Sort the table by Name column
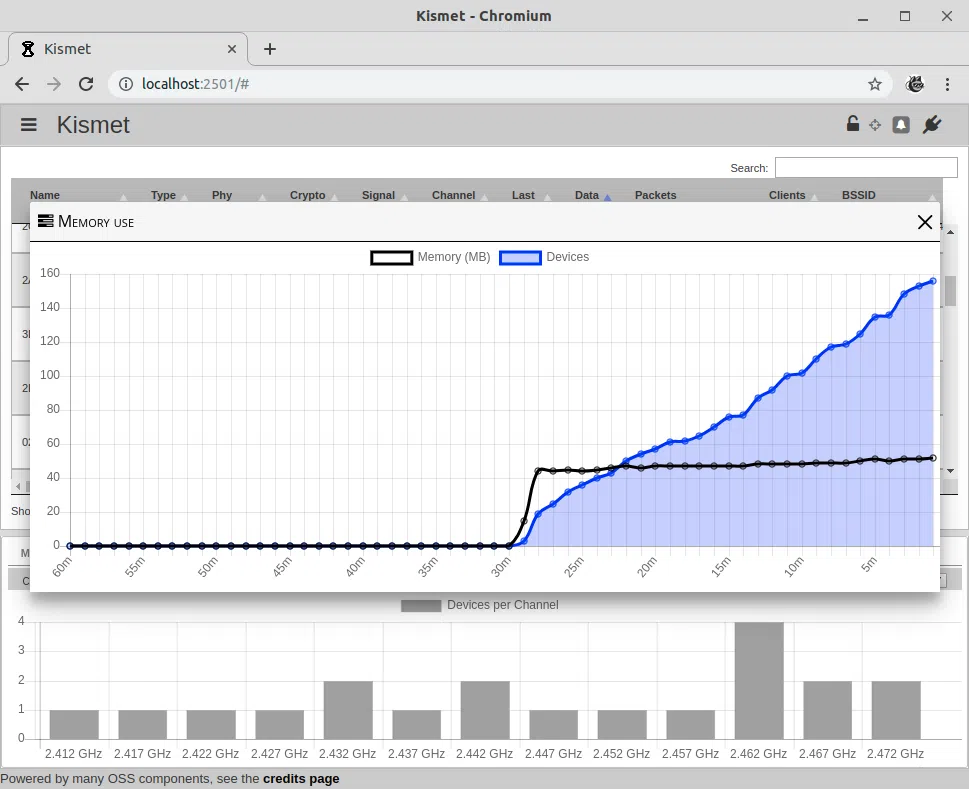969x789 pixels. click(45, 195)
